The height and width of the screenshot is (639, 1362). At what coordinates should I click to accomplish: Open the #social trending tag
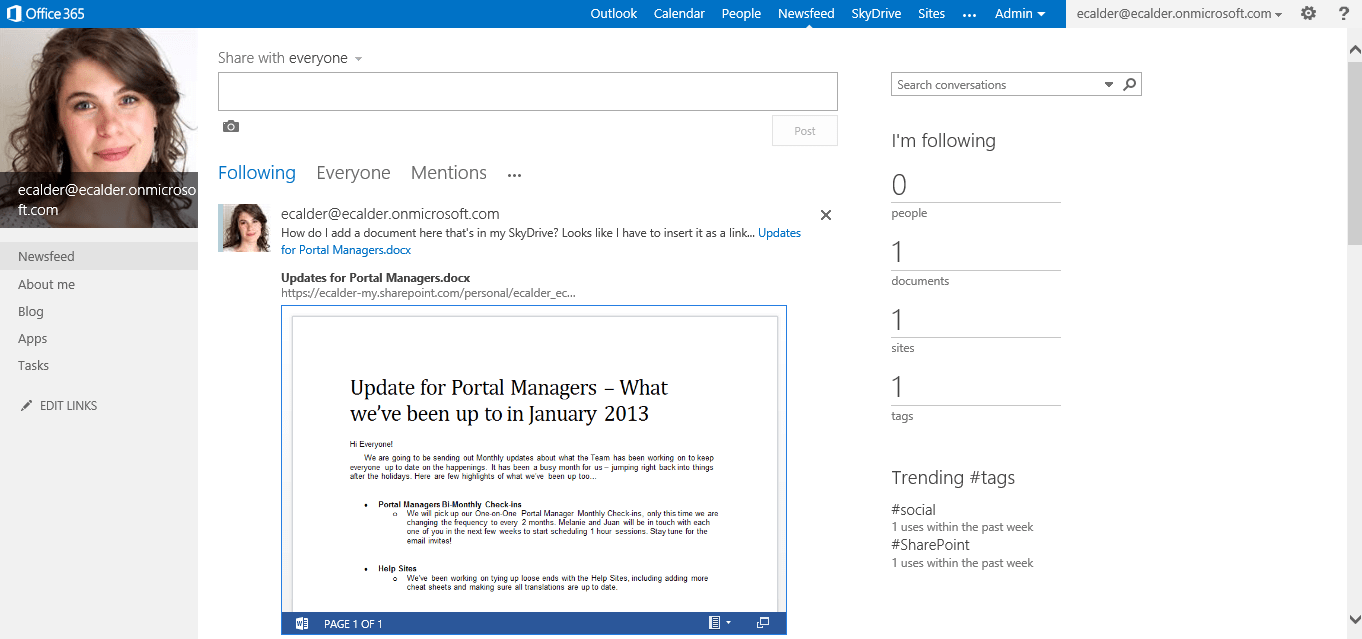coord(914,510)
